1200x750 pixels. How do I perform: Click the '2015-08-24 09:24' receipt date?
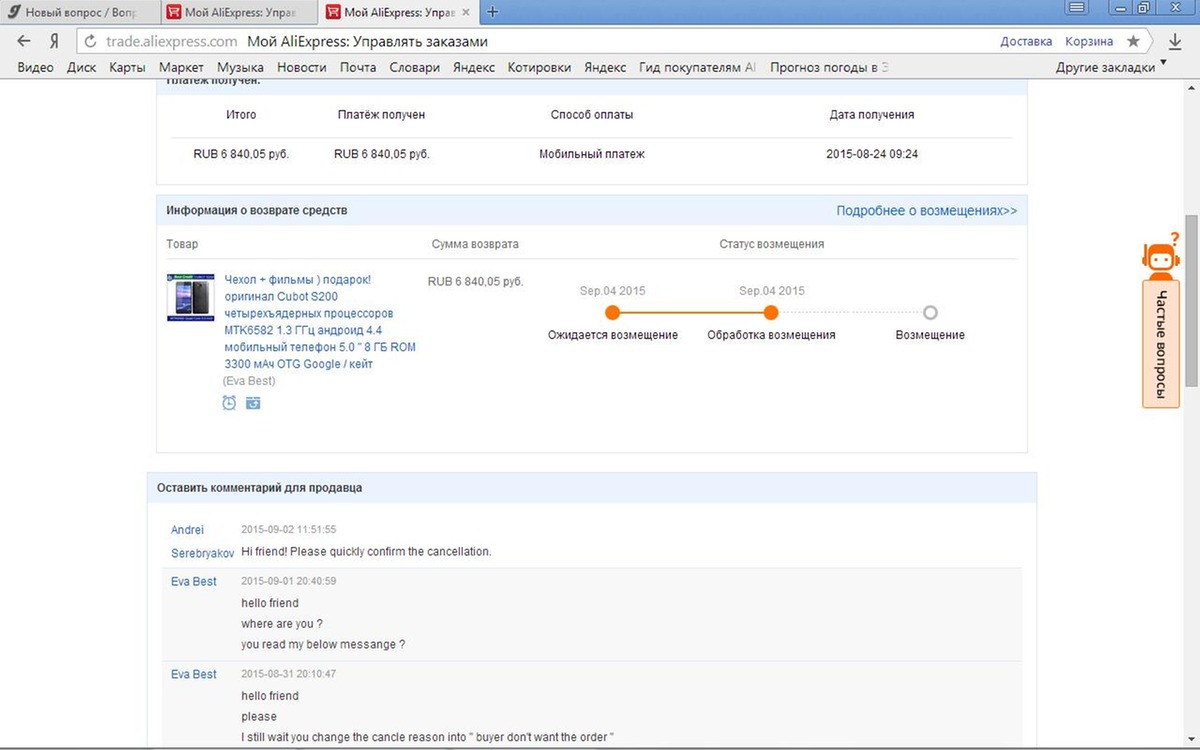(872, 154)
